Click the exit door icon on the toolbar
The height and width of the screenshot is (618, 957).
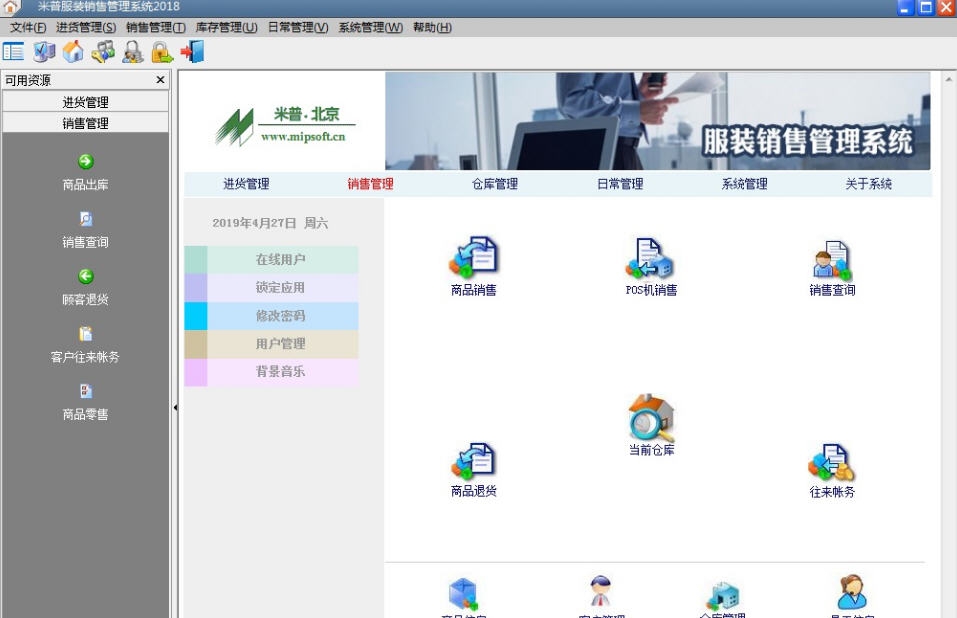(192, 51)
